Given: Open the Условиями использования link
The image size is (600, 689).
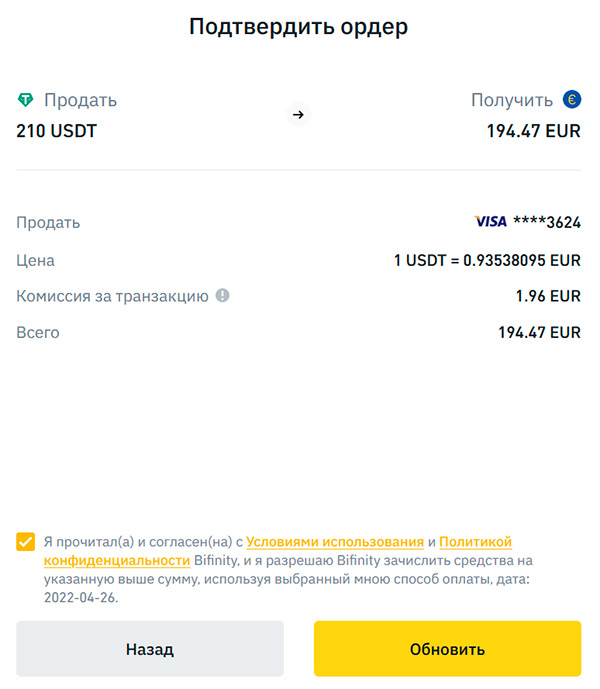Looking at the screenshot, I should (333, 542).
